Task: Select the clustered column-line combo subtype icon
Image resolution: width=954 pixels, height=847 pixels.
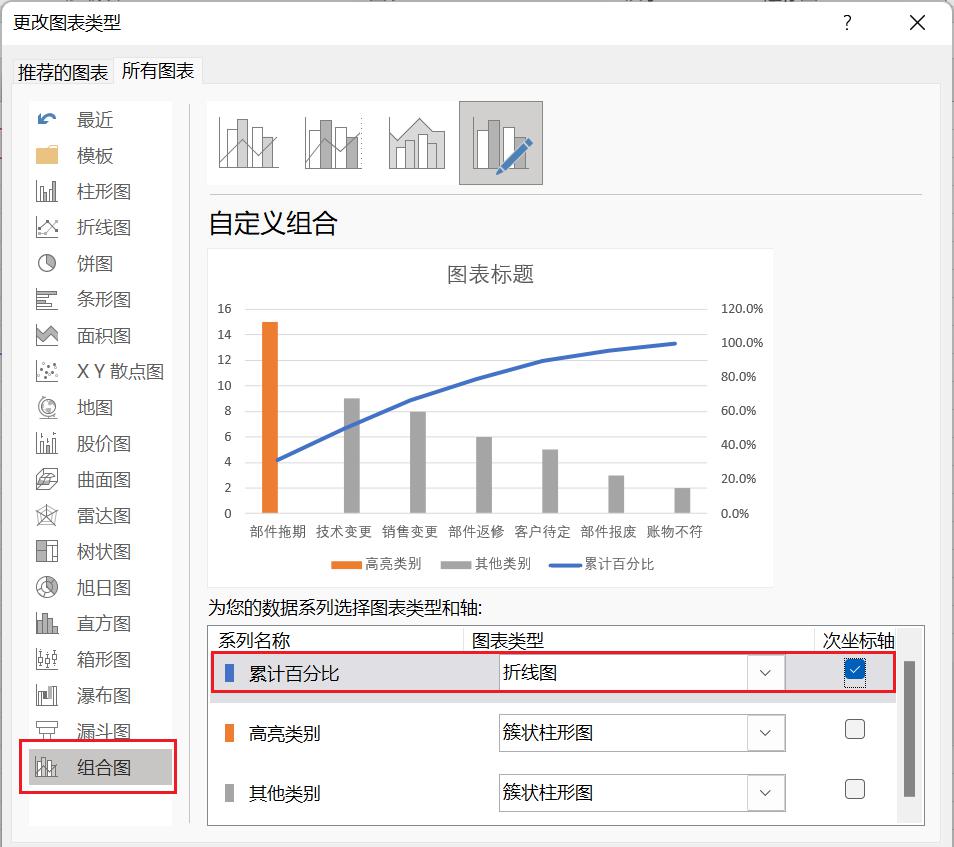Action: 248,144
